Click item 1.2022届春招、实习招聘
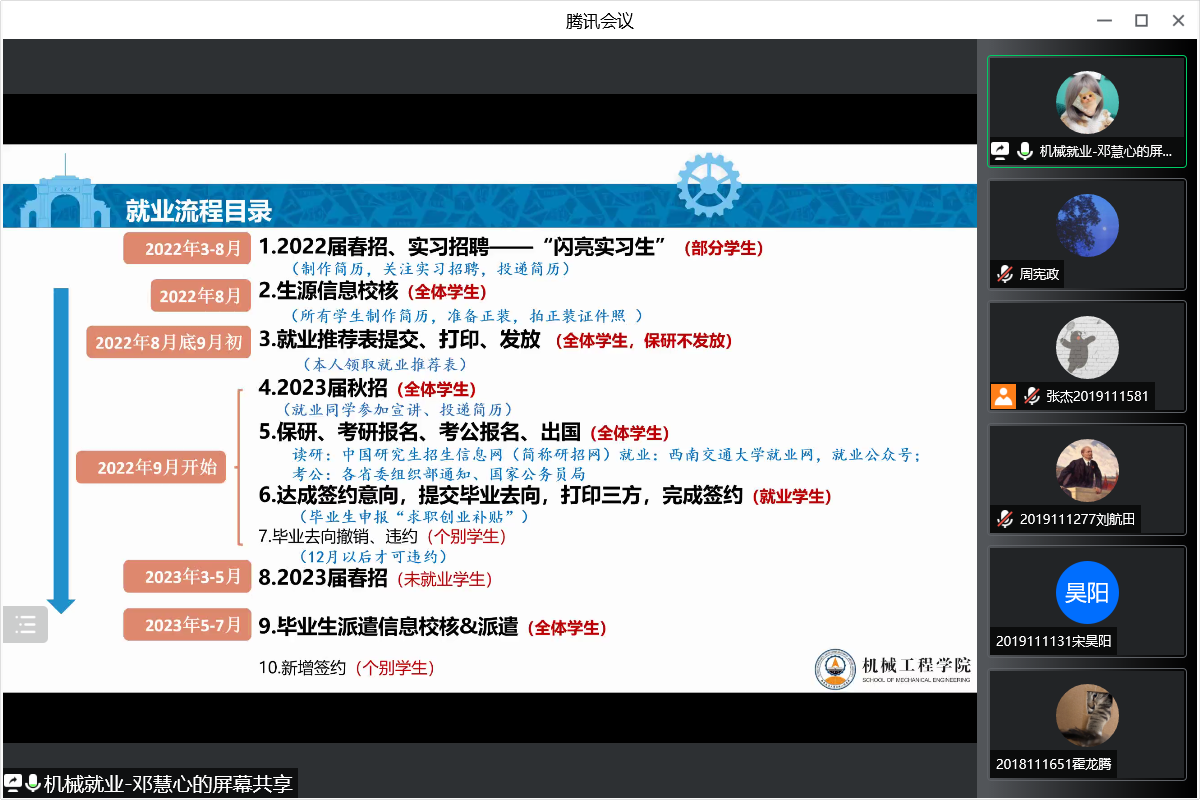Image resolution: width=1200 pixels, height=800 pixels. coord(464,247)
